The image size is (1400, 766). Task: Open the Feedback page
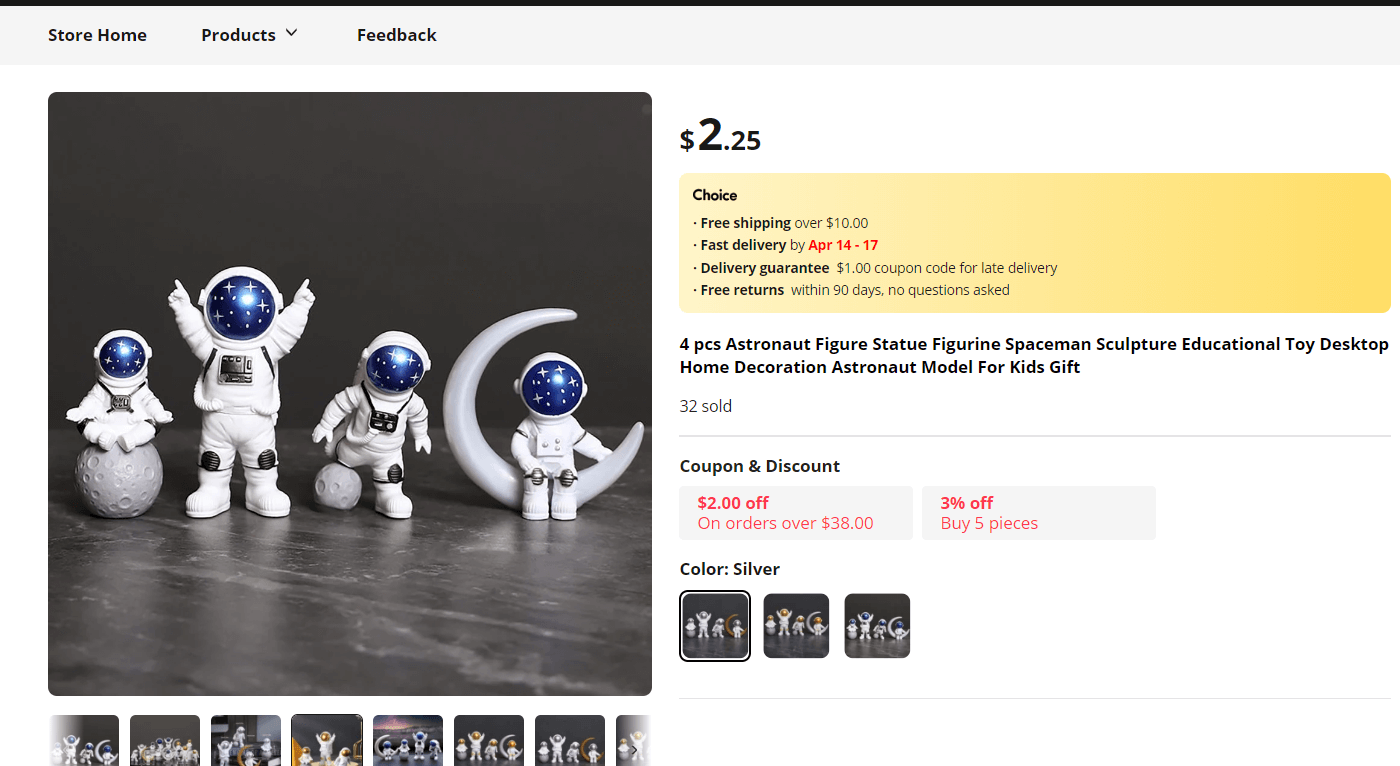[396, 34]
